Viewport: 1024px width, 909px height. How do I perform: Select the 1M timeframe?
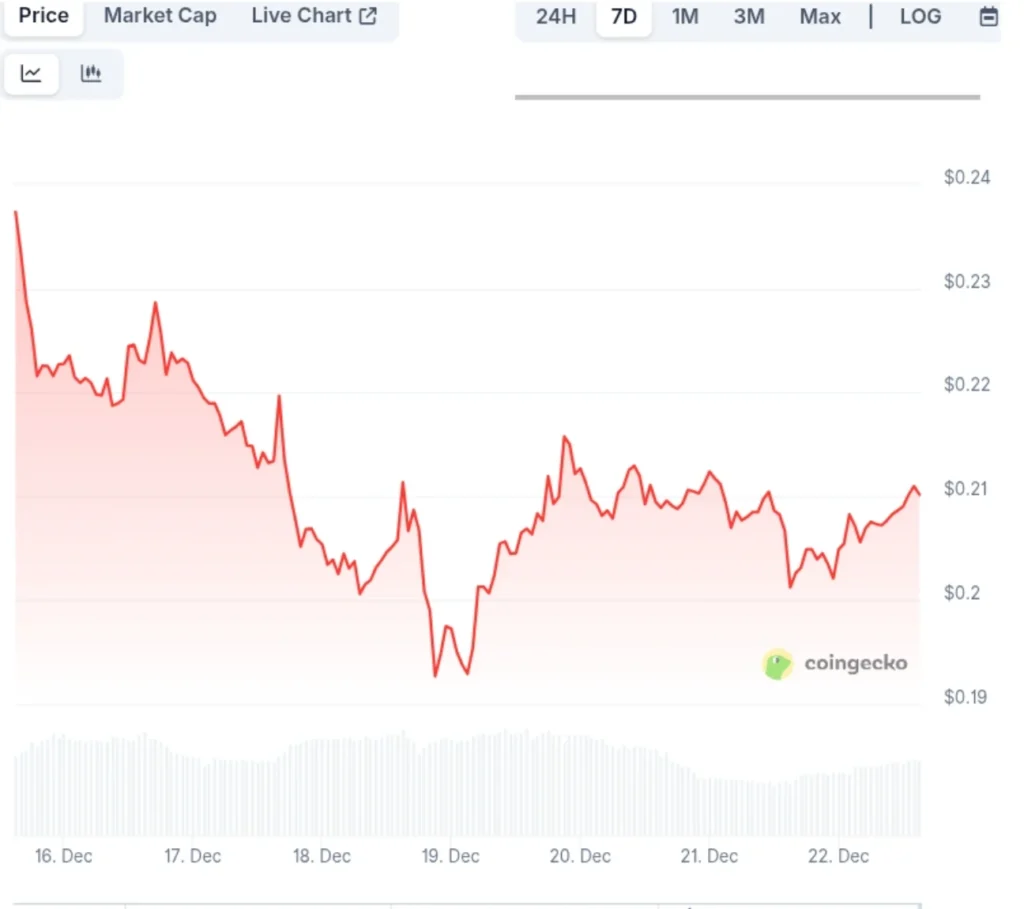click(685, 16)
